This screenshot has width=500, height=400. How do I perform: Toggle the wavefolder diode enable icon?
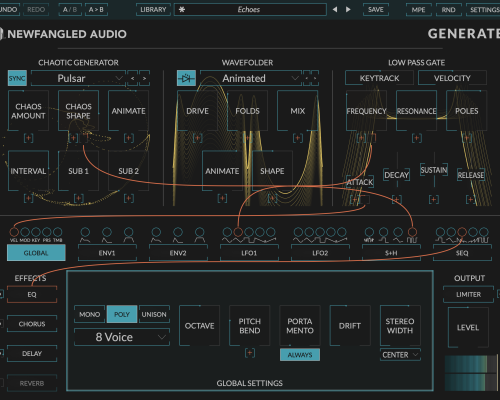coord(186,78)
